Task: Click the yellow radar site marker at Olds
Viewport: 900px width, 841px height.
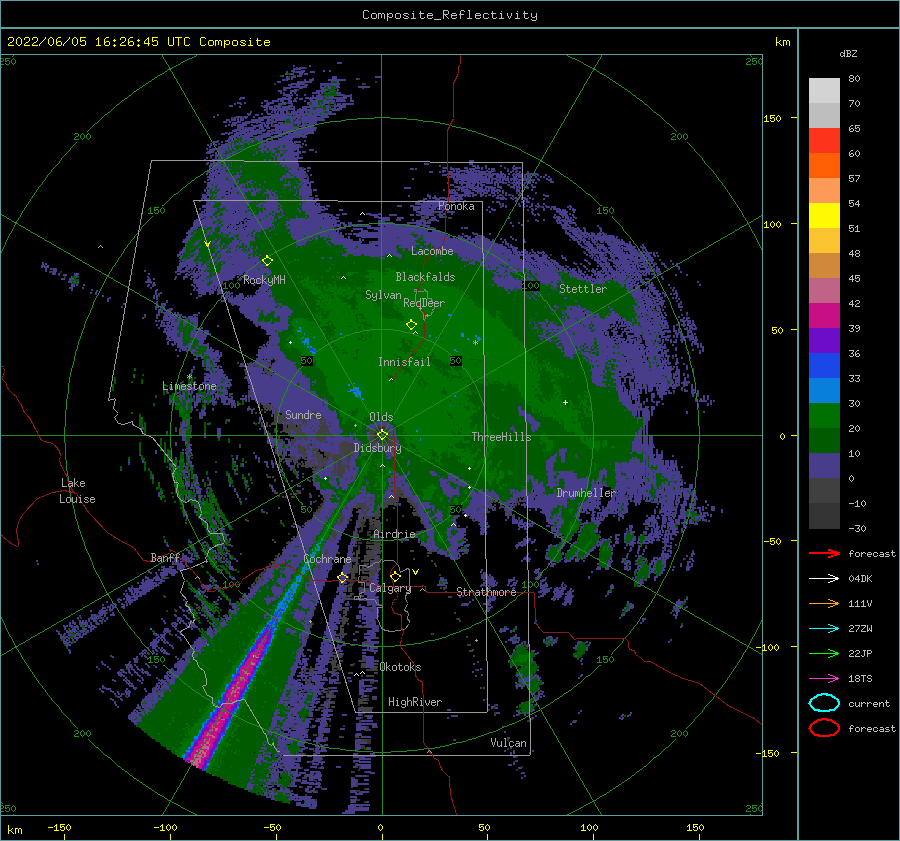Action: point(382,435)
